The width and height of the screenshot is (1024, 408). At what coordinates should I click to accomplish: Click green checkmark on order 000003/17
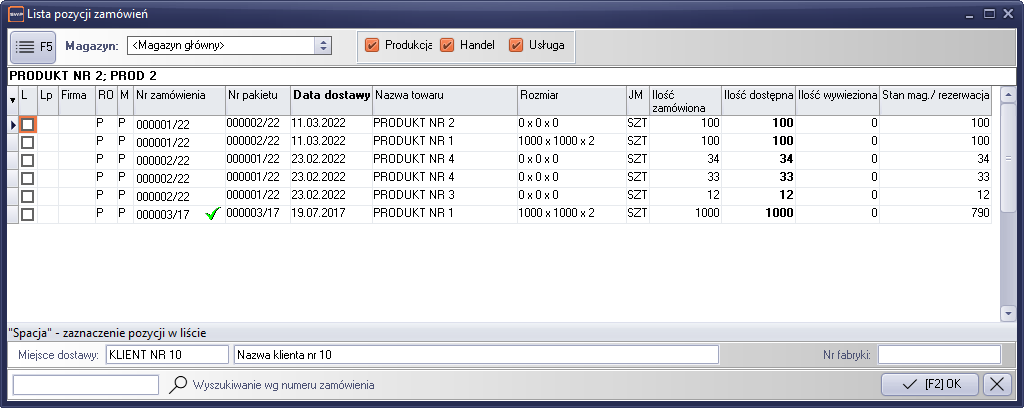pyautogui.click(x=211, y=213)
